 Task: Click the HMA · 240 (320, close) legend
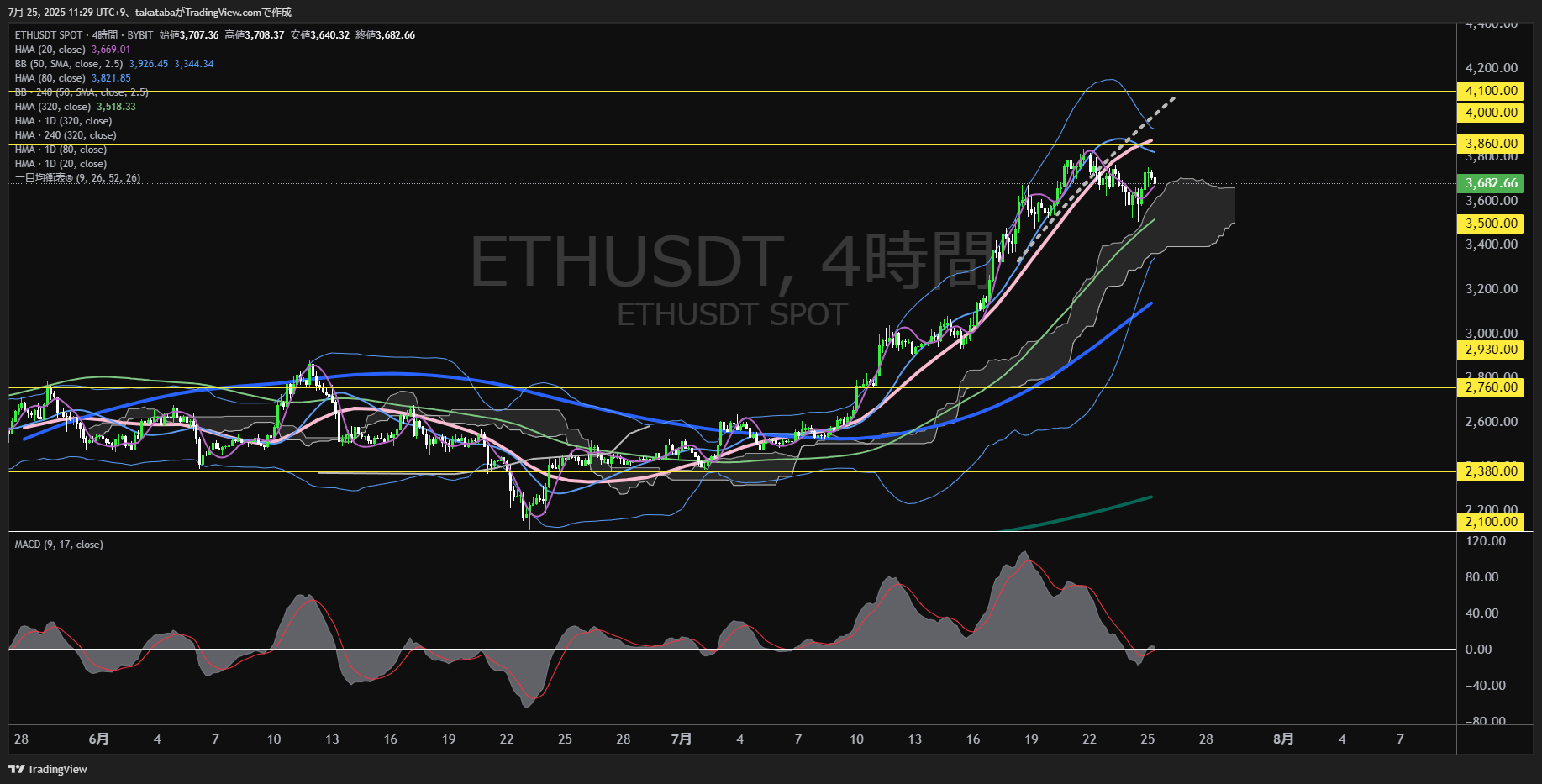66,135
